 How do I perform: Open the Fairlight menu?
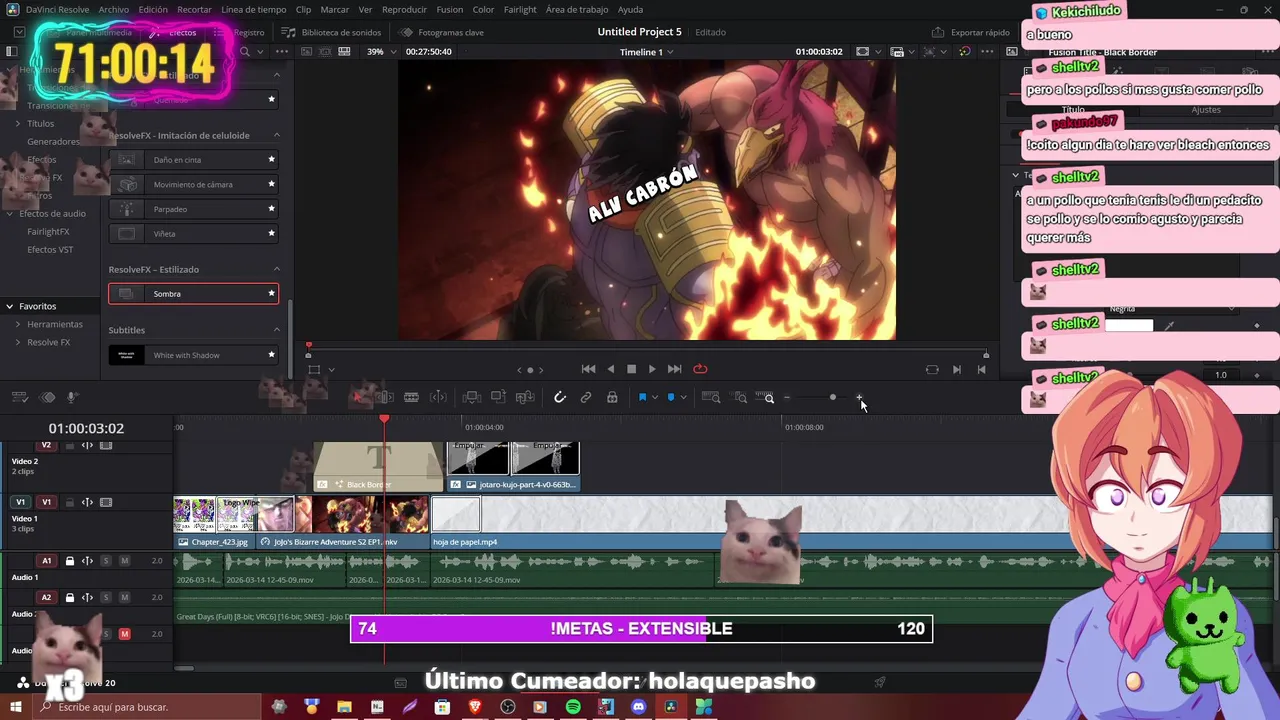520,9
